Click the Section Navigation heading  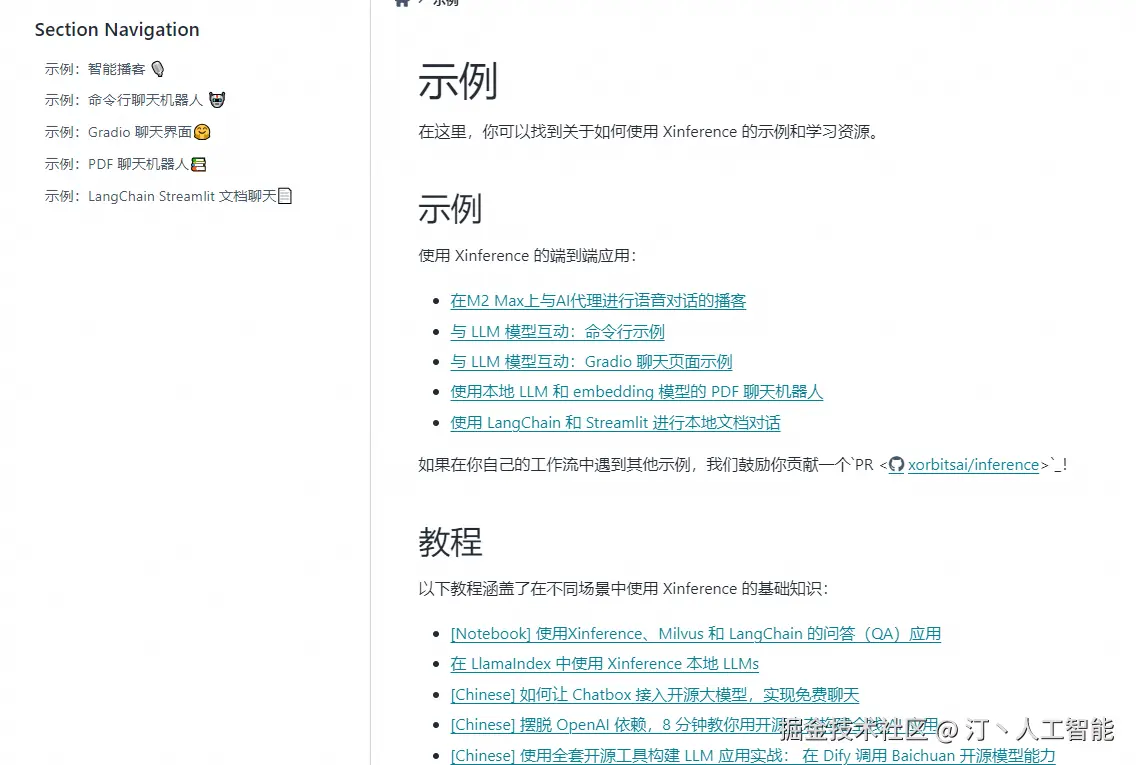pos(117,30)
